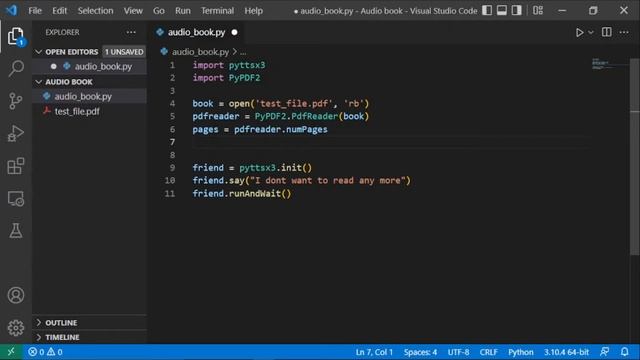Split the editor to the right

[x=607, y=32]
